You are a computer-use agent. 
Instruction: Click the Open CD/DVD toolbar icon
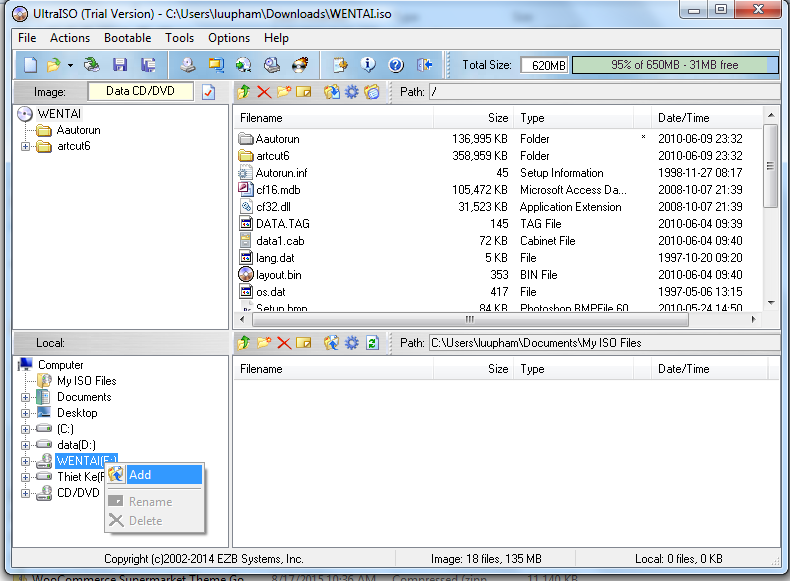[92, 65]
